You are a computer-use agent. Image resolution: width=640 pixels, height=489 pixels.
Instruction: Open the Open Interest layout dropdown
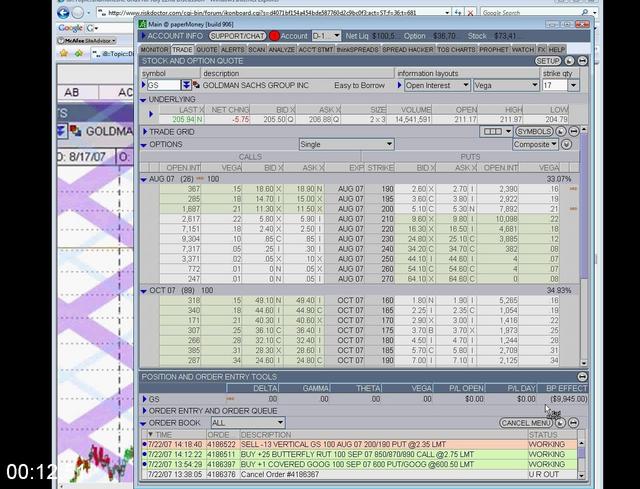click(x=437, y=85)
